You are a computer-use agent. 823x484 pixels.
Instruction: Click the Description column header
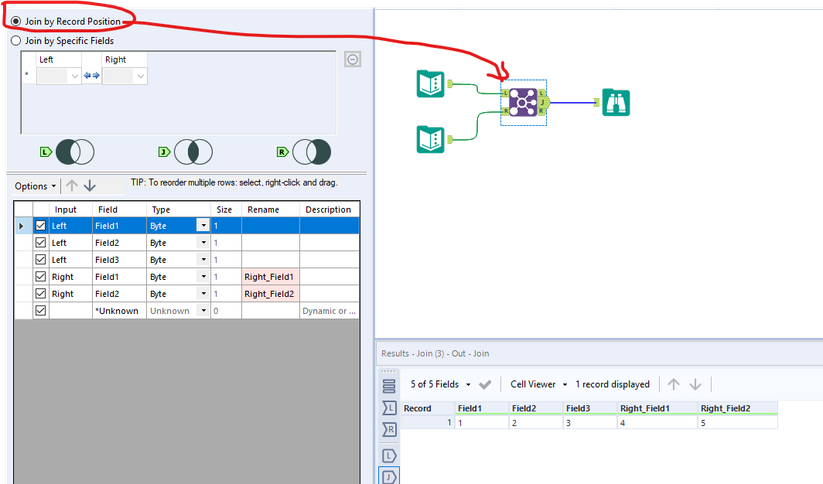coord(329,209)
